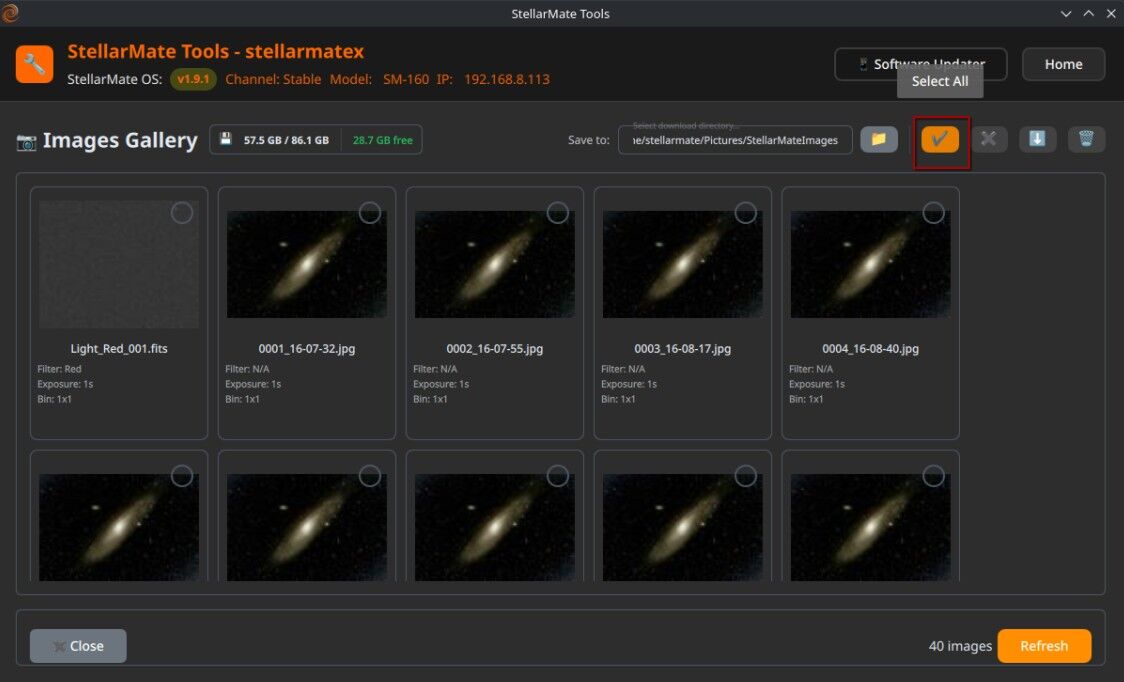
Task: Click the delete trash can button
Action: coord(1086,139)
